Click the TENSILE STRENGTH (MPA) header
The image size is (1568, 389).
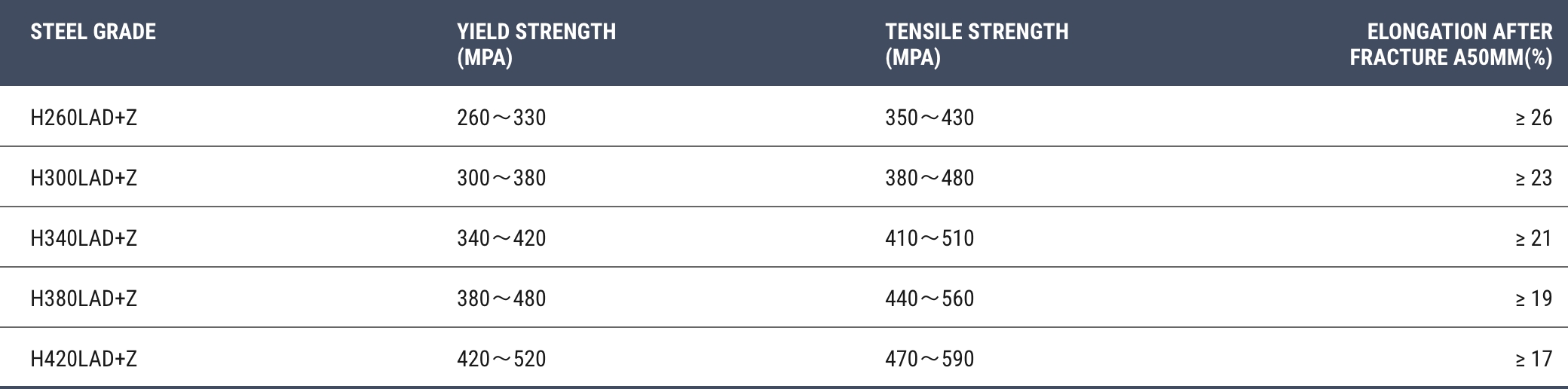977,44
